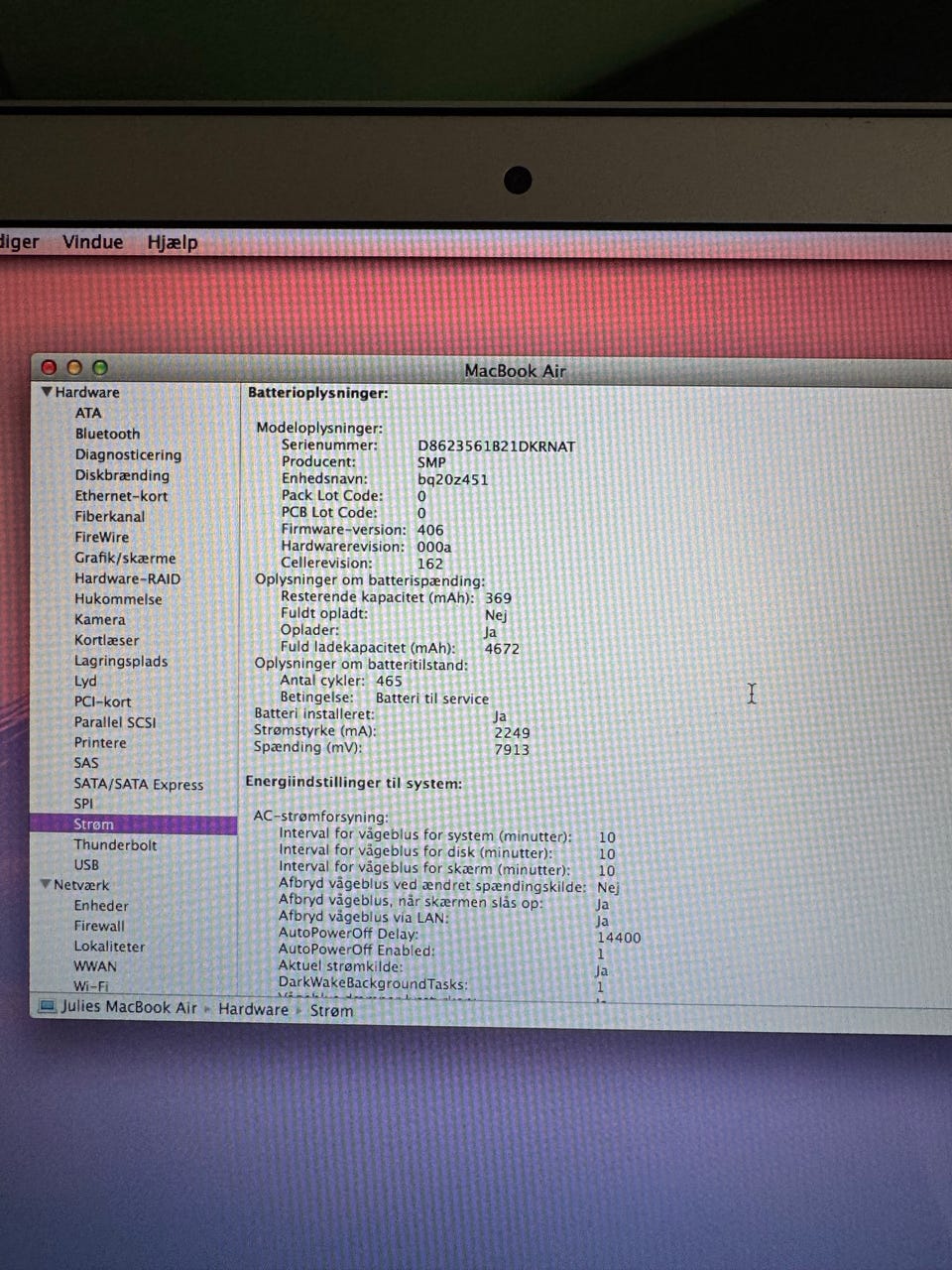Click the Oplysninger om batteritilstand label
Viewport: 952px width, 1270px height.
point(361,664)
